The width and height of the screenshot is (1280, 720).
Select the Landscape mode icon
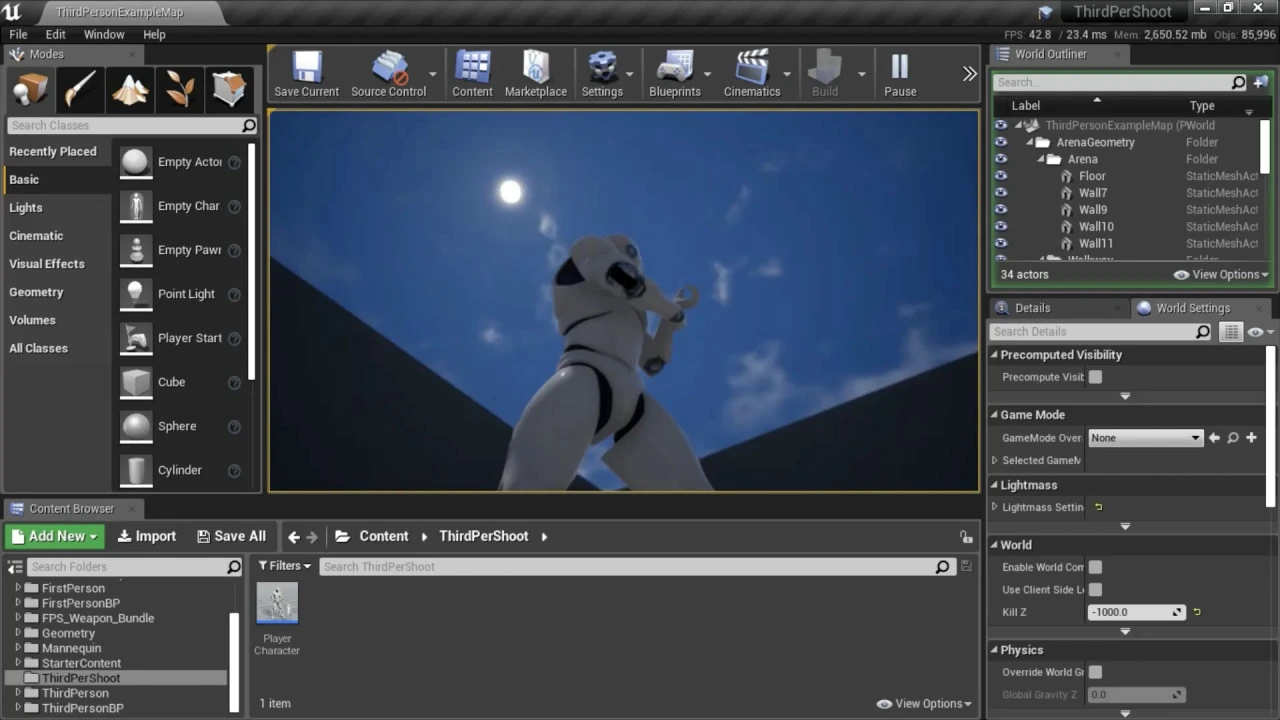click(130, 90)
